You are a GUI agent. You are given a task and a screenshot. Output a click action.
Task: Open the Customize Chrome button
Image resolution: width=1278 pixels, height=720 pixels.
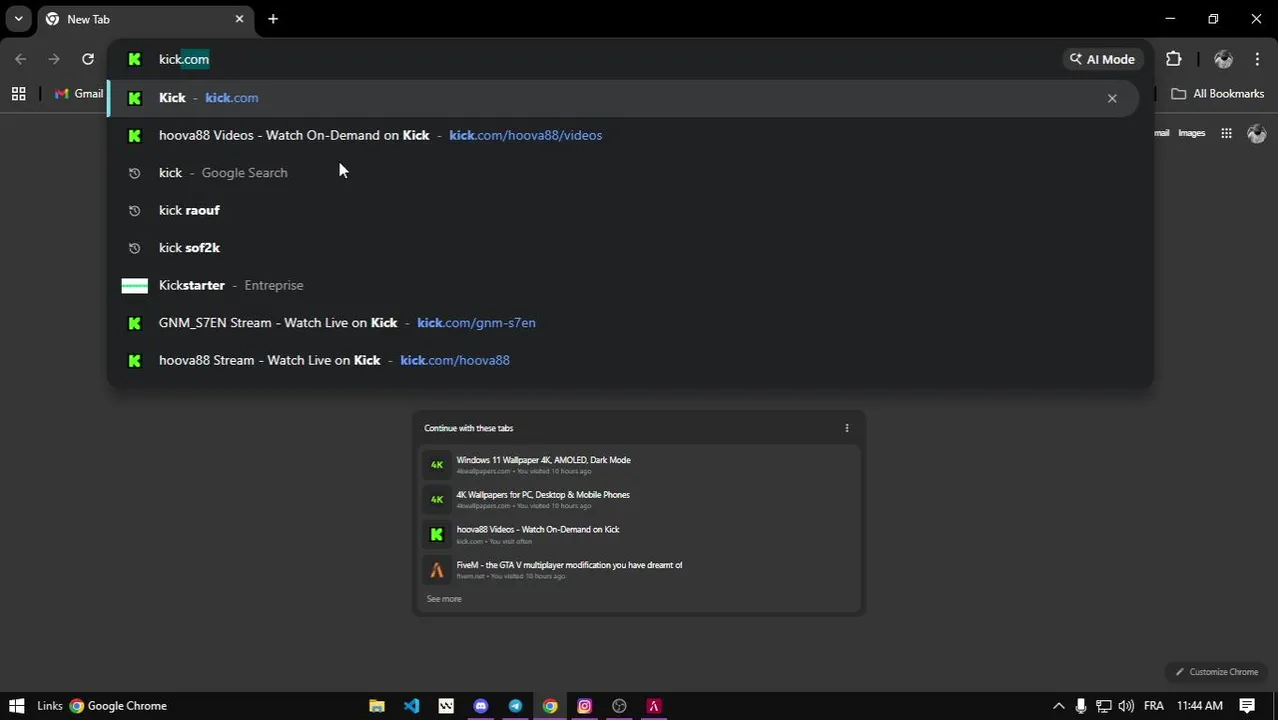pyautogui.click(x=1216, y=672)
